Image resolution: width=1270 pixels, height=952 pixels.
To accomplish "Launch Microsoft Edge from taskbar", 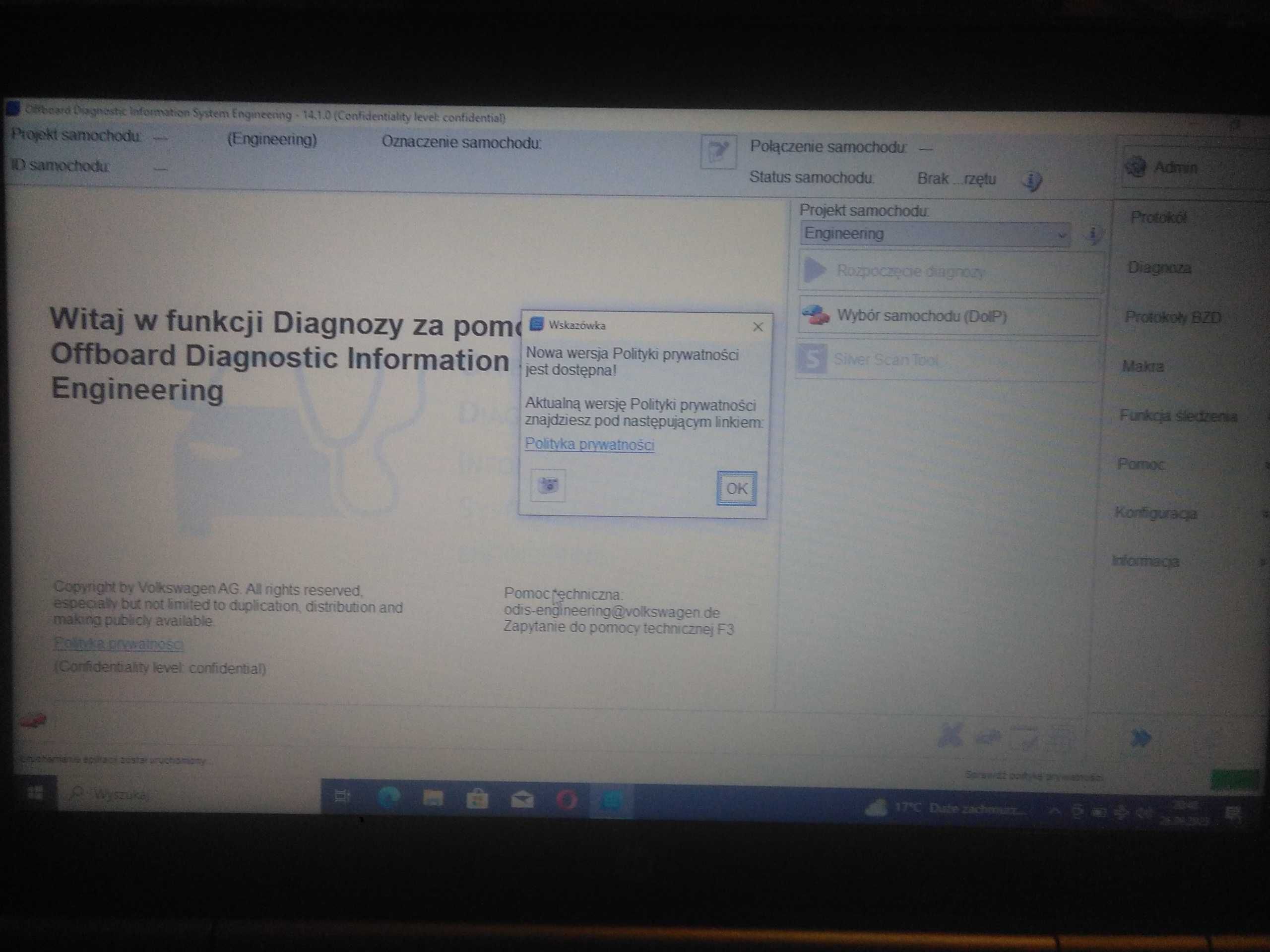I will pyautogui.click(x=389, y=798).
